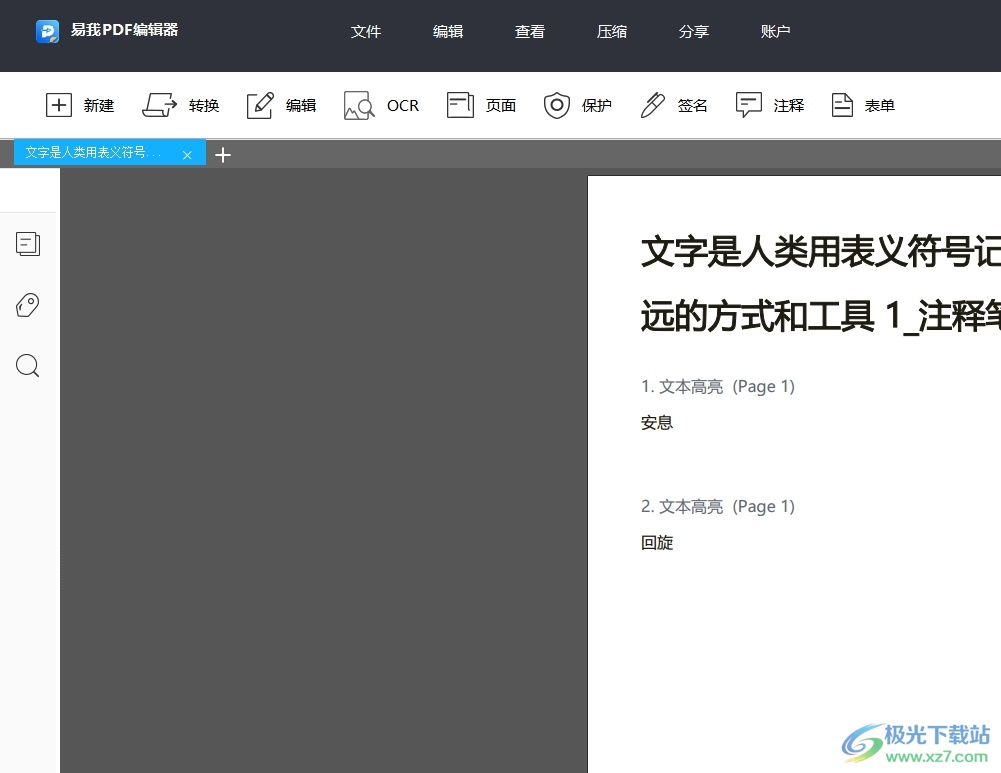Show the page thumbnails sidebar panel
The height and width of the screenshot is (773, 1001).
point(28,243)
